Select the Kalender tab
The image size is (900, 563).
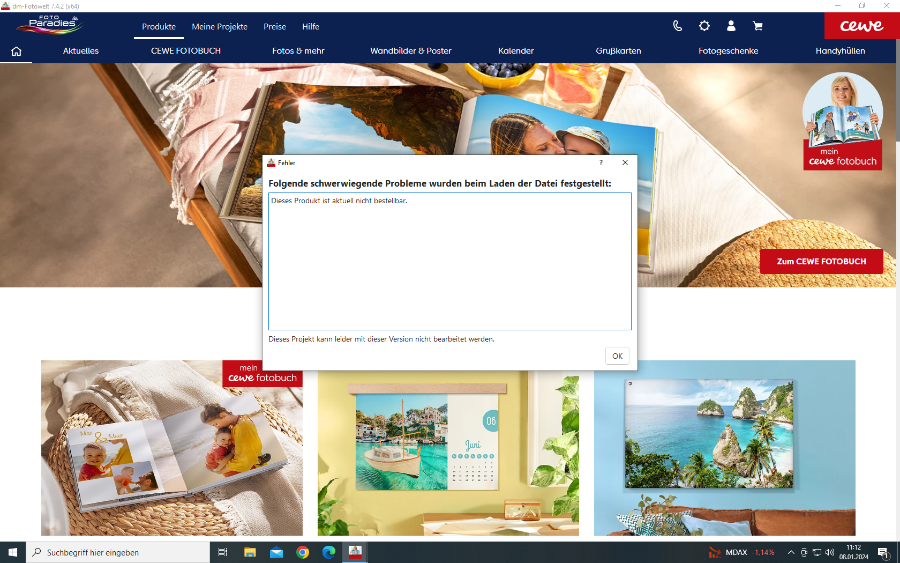click(516, 51)
